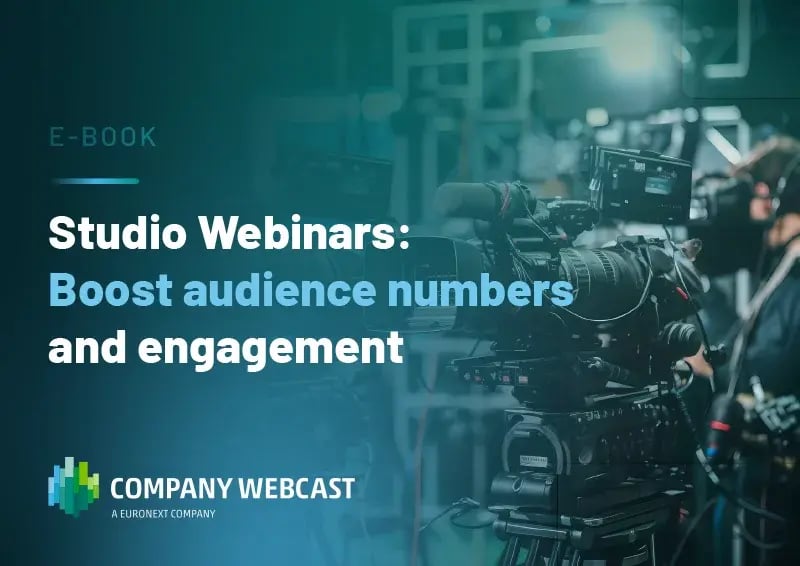Click the second camera on right edge
The image size is (800, 566).
760,420
